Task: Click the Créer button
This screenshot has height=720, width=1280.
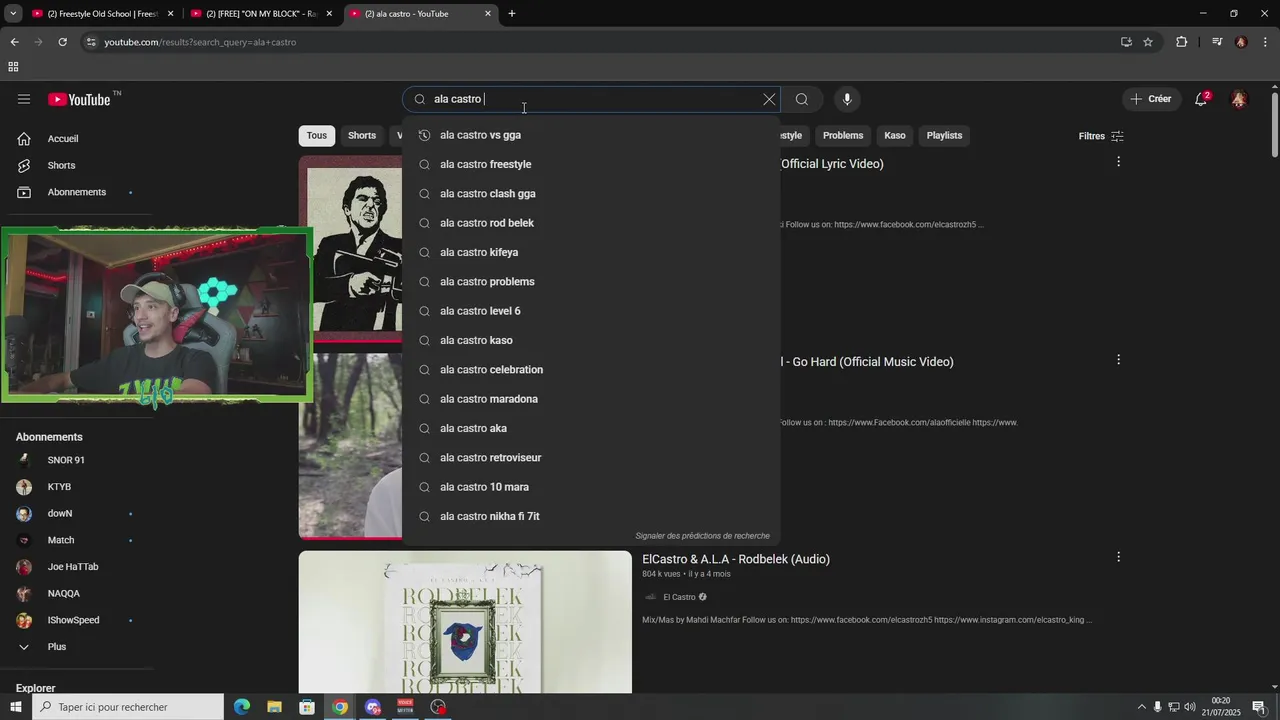Action: pyautogui.click(x=1151, y=99)
